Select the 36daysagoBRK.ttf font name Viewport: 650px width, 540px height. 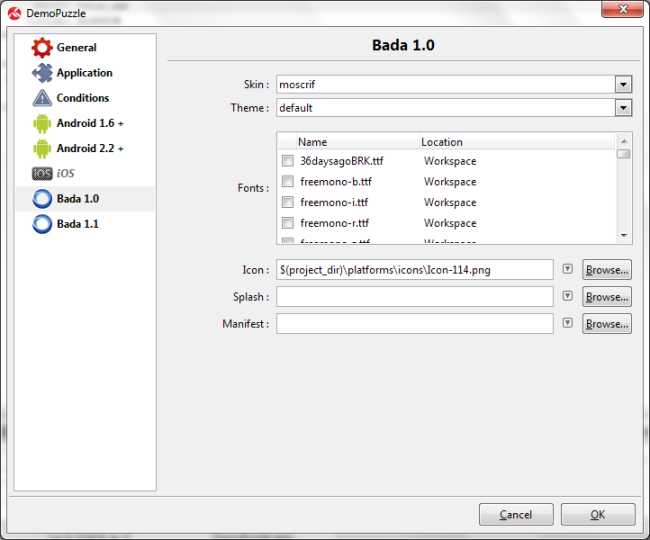342,161
